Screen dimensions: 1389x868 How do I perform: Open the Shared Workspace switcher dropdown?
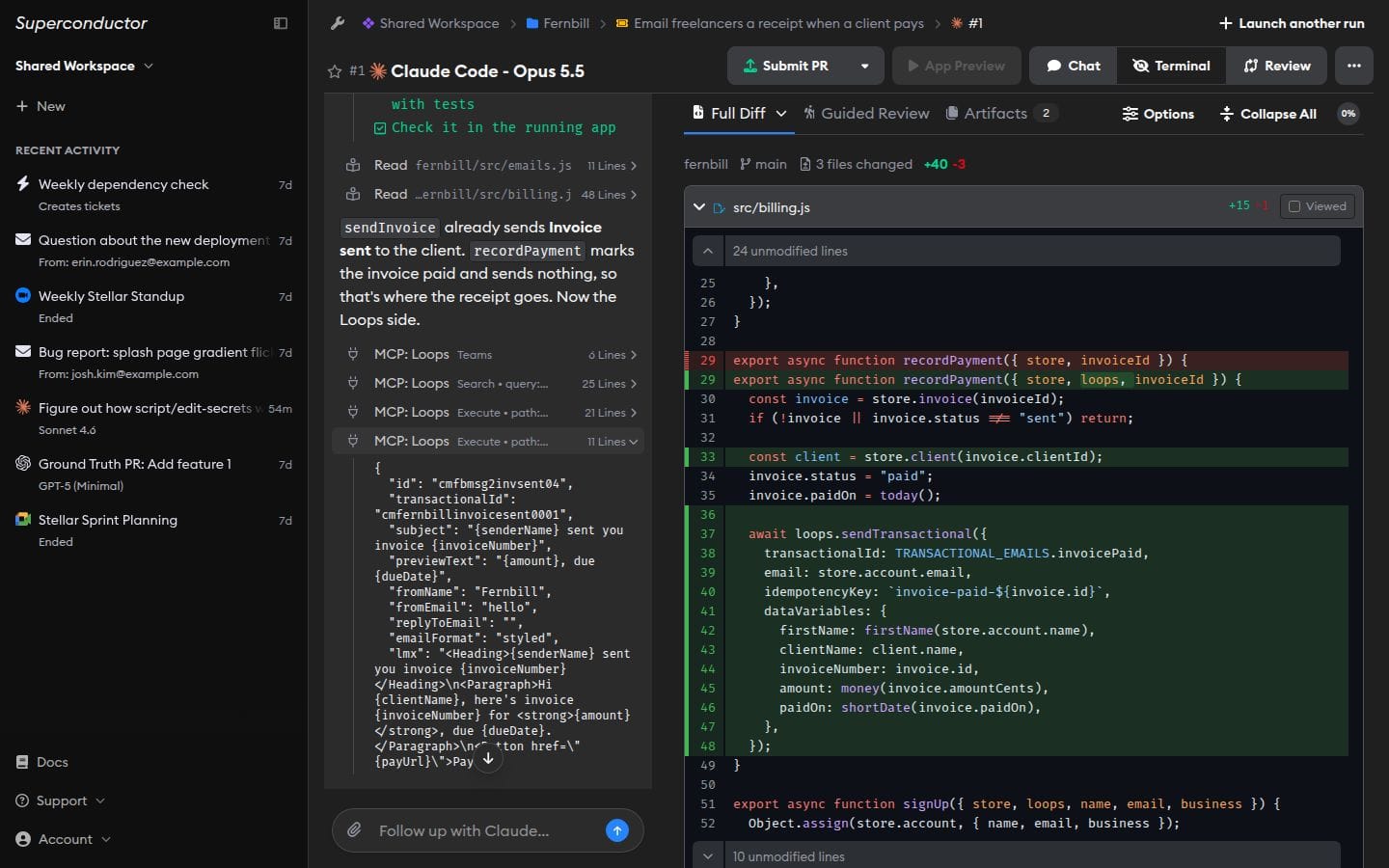(84, 66)
